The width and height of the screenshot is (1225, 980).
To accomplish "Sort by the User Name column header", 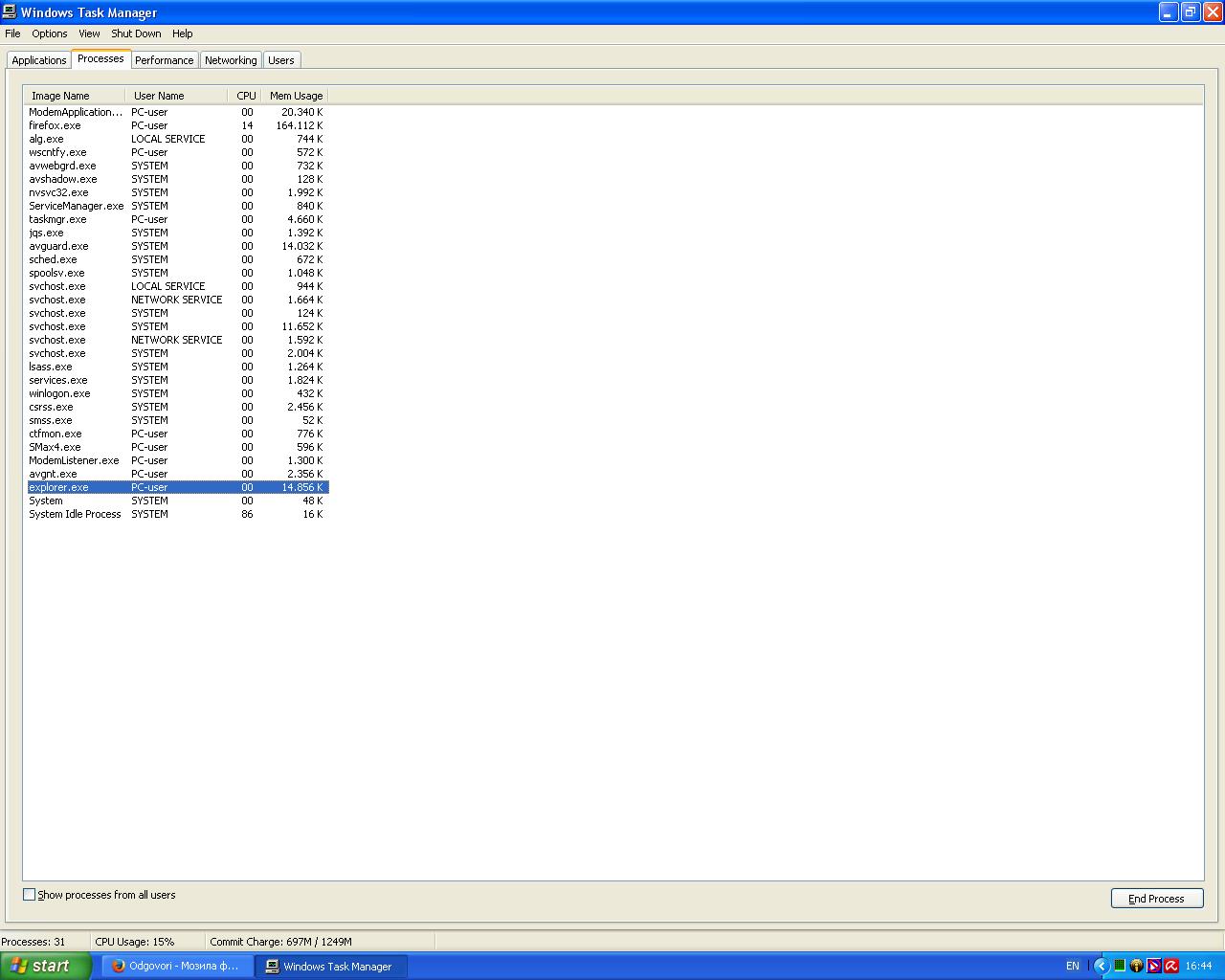I will point(176,96).
